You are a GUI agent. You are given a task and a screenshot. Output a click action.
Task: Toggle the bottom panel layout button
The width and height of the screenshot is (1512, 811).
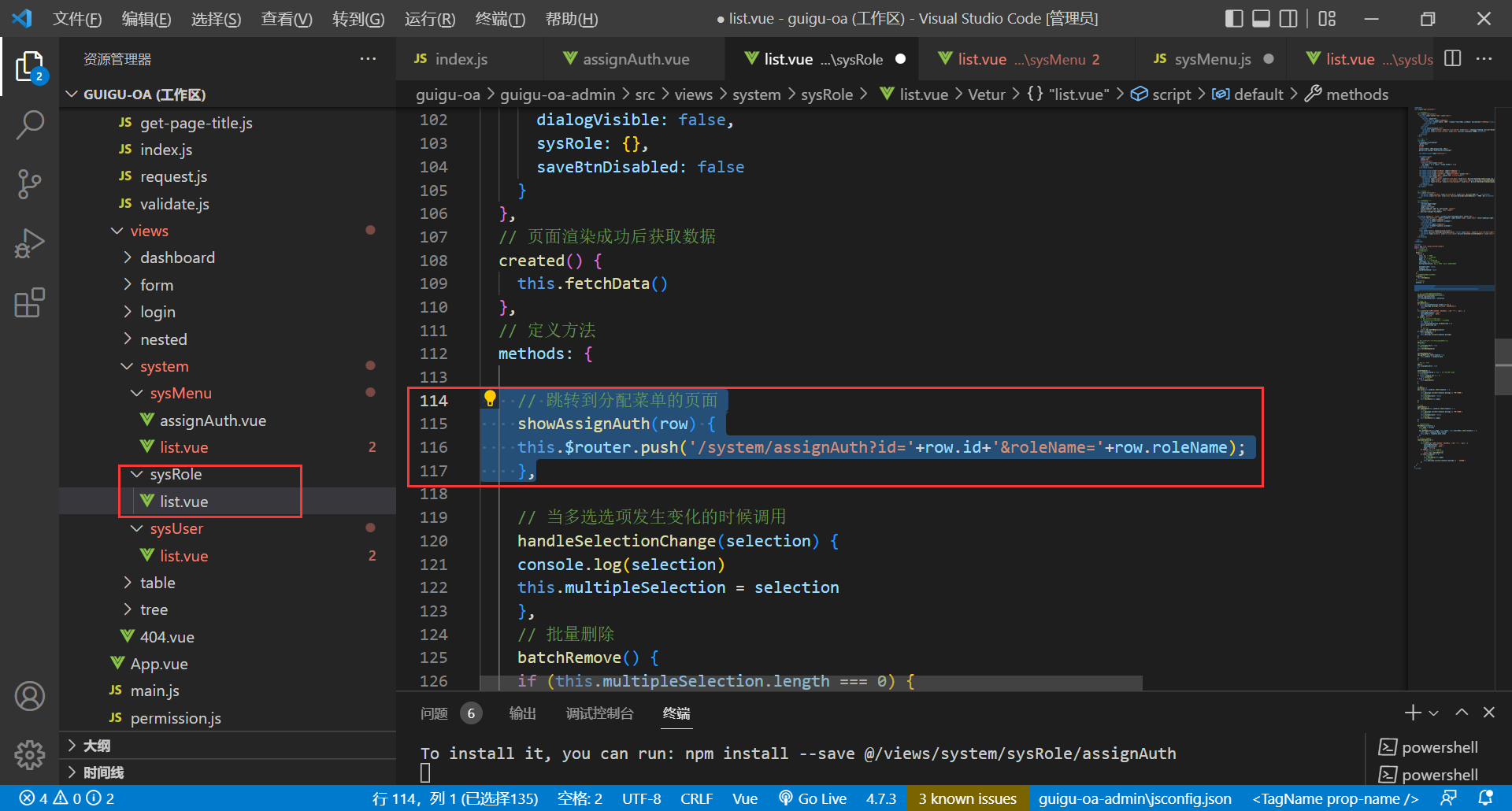click(x=1261, y=18)
